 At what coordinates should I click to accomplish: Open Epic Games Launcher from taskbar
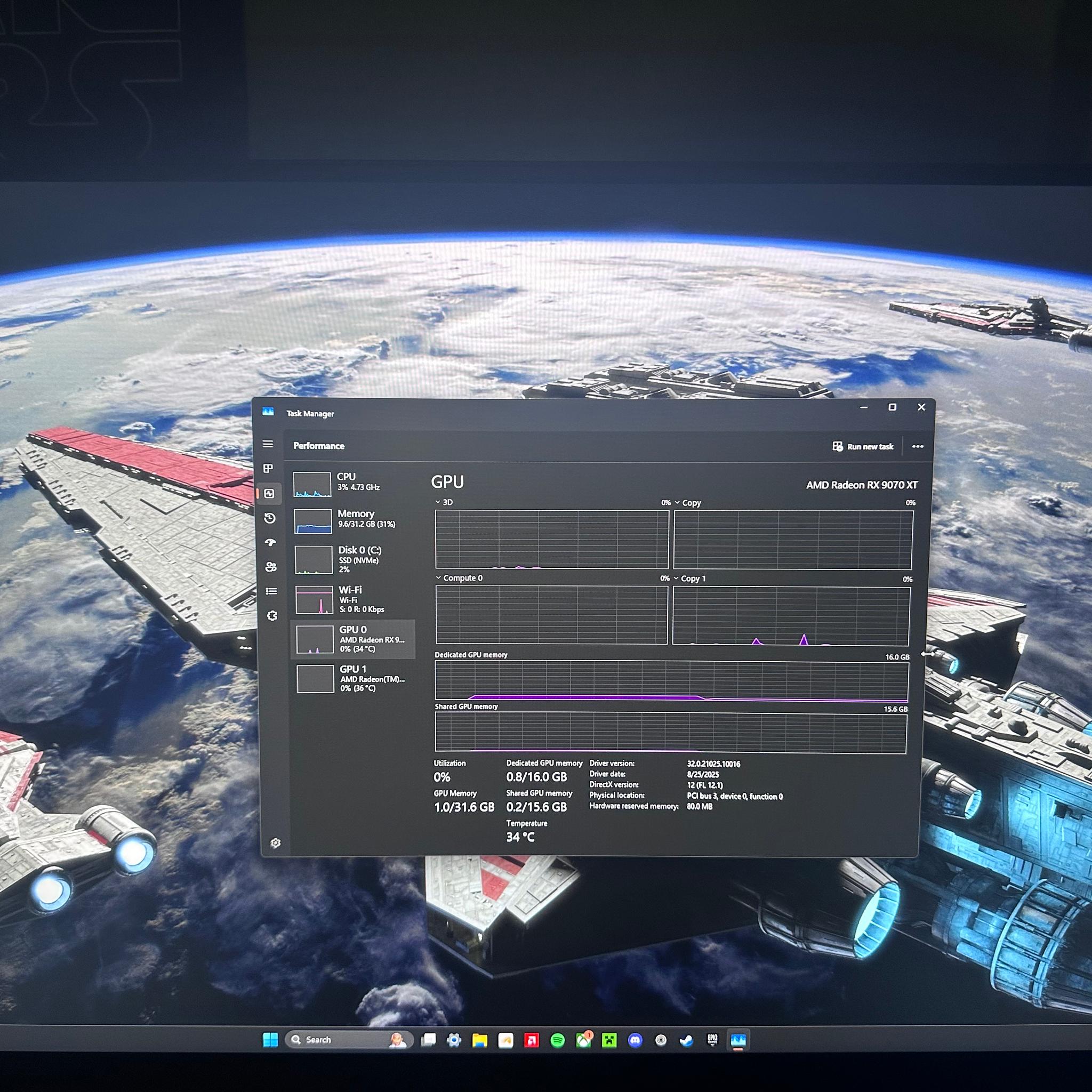coord(712,1040)
